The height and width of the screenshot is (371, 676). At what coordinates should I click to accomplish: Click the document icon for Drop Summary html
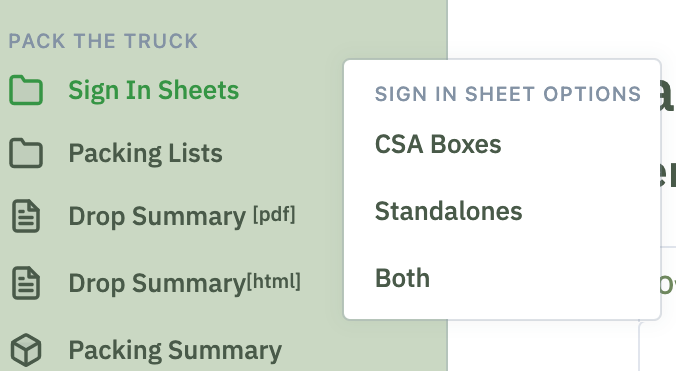coord(26,283)
